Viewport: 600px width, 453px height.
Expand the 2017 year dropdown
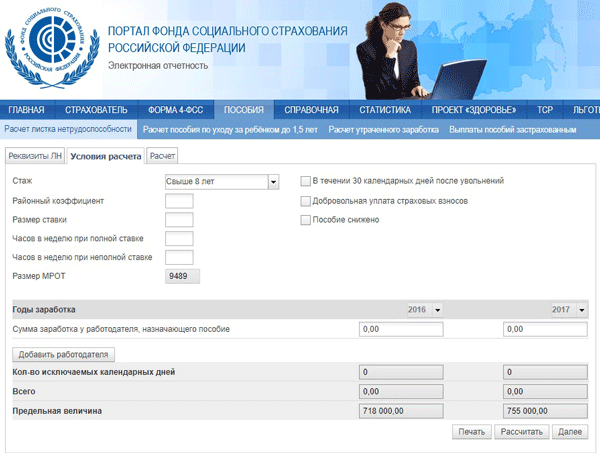coord(582,310)
